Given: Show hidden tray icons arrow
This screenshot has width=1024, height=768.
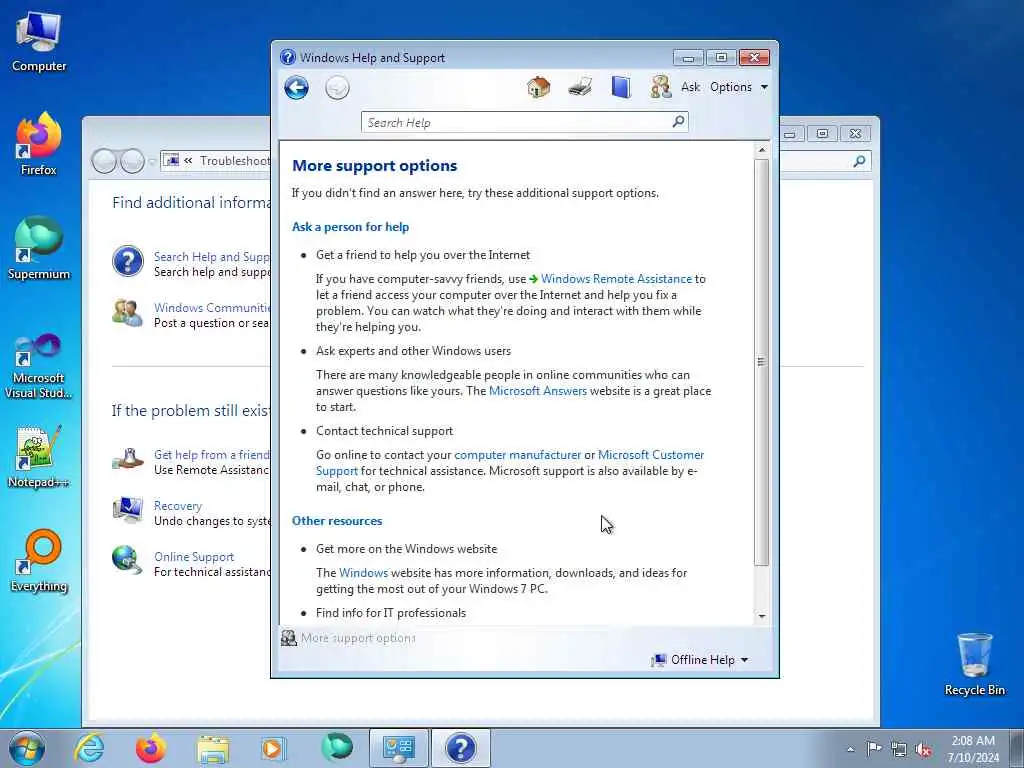Looking at the screenshot, I should point(850,749).
